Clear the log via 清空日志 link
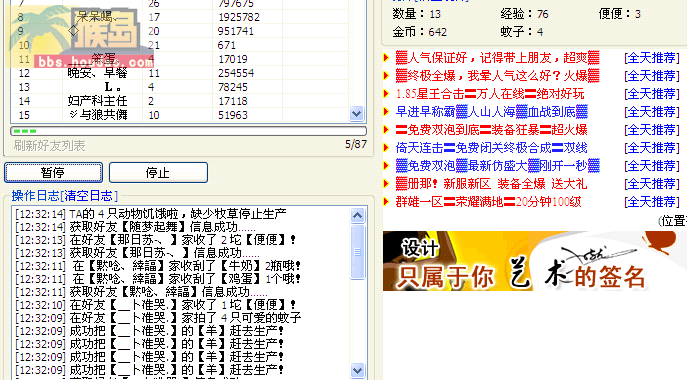Image resolution: width=687 pixels, height=380 pixels. coord(89,195)
